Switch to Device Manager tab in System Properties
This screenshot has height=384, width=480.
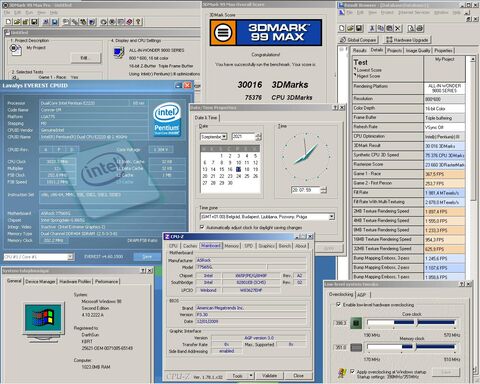pos(40,281)
